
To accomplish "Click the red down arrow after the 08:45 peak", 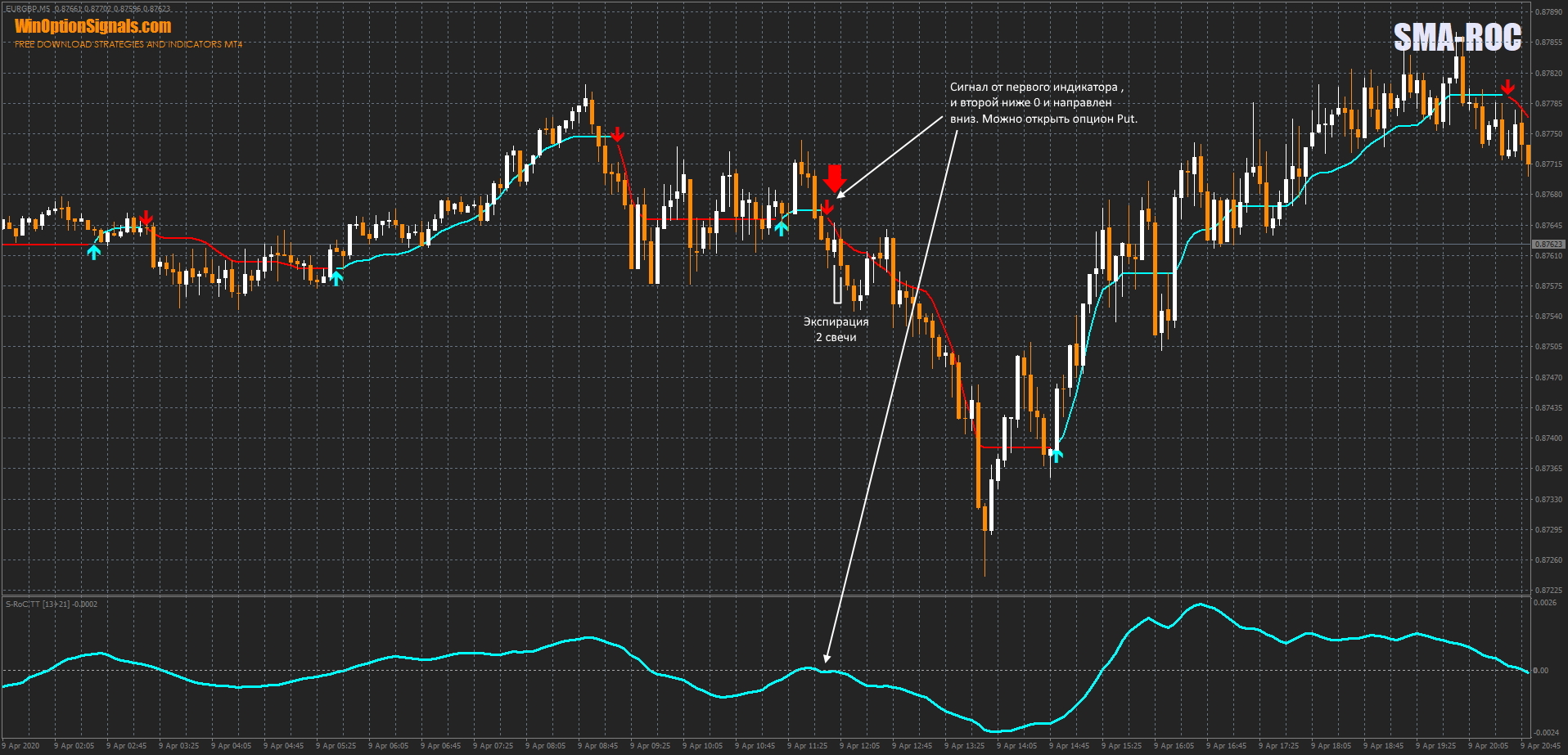I will [x=618, y=134].
